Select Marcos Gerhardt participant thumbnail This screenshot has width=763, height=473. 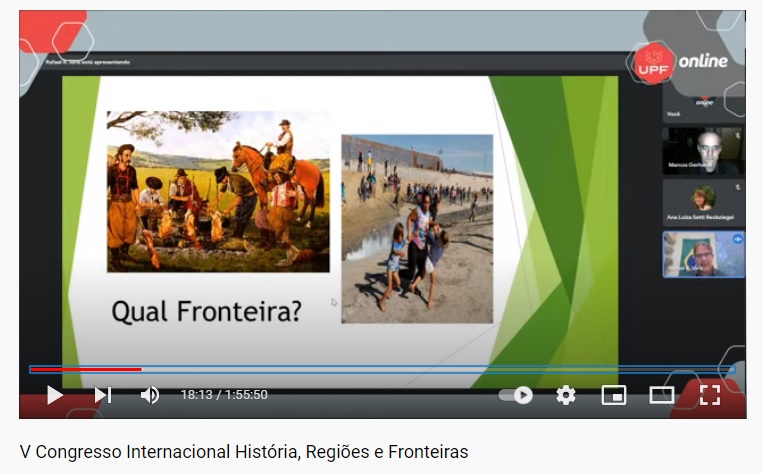703,150
